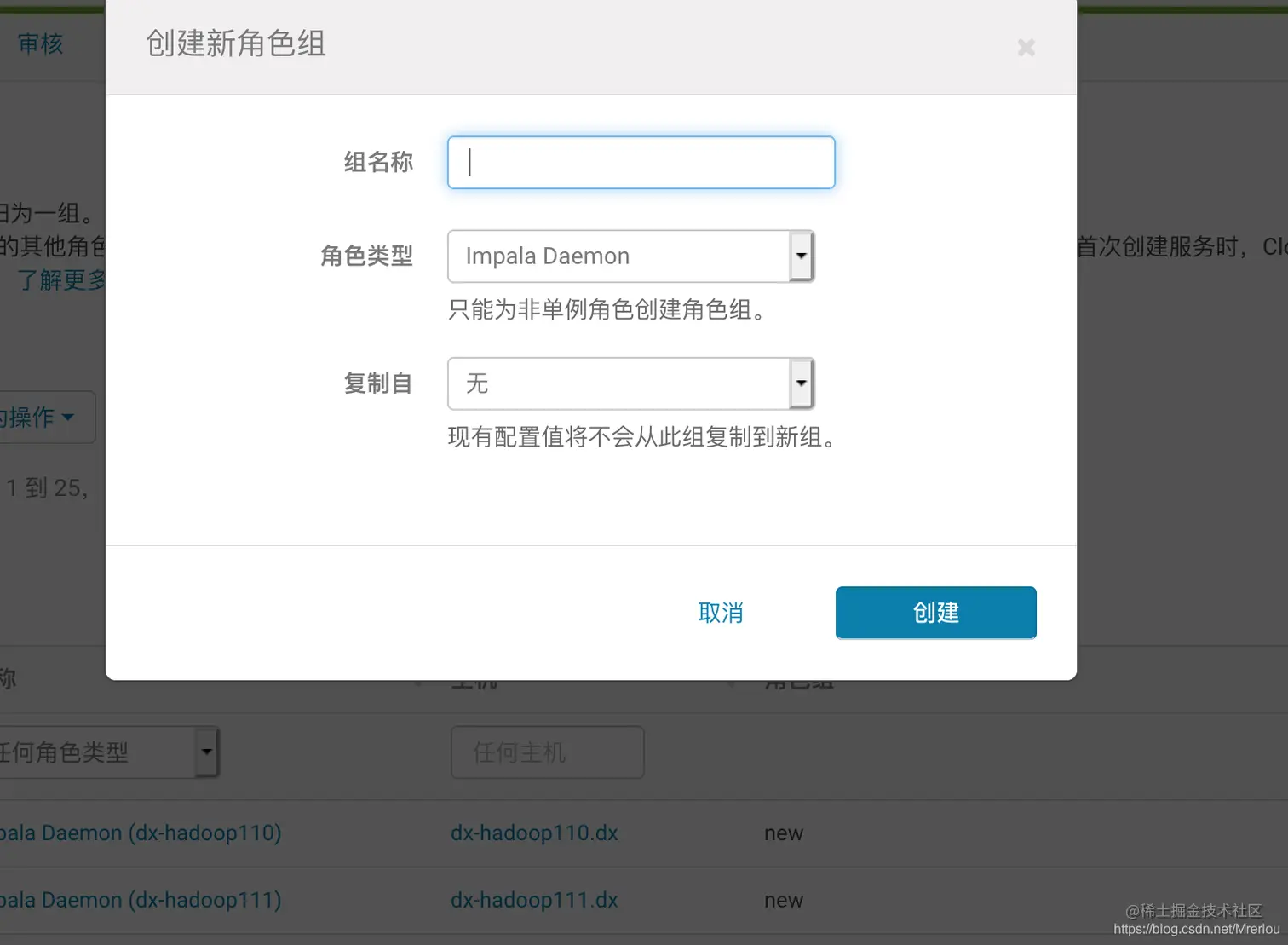This screenshot has height=945, width=1288.
Task: Open Impala Daemon (dx-hadoop110) role link
Action: [x=141, y=833]
